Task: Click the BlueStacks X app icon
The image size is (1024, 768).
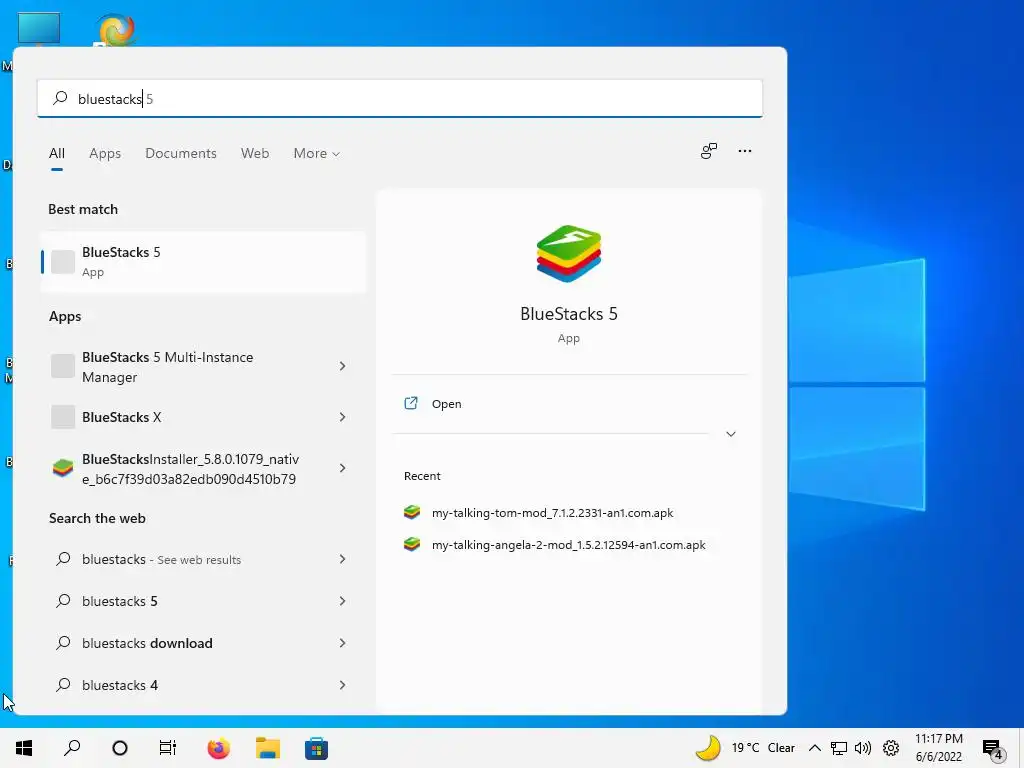Action: (63, 417)
